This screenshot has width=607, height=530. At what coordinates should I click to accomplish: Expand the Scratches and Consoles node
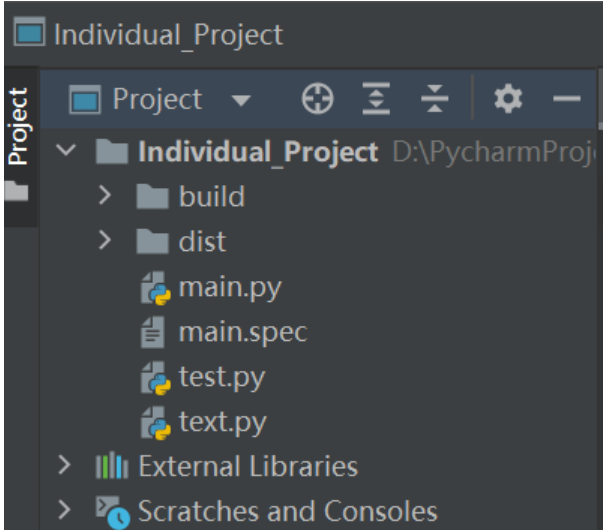[x=64, y=509]
